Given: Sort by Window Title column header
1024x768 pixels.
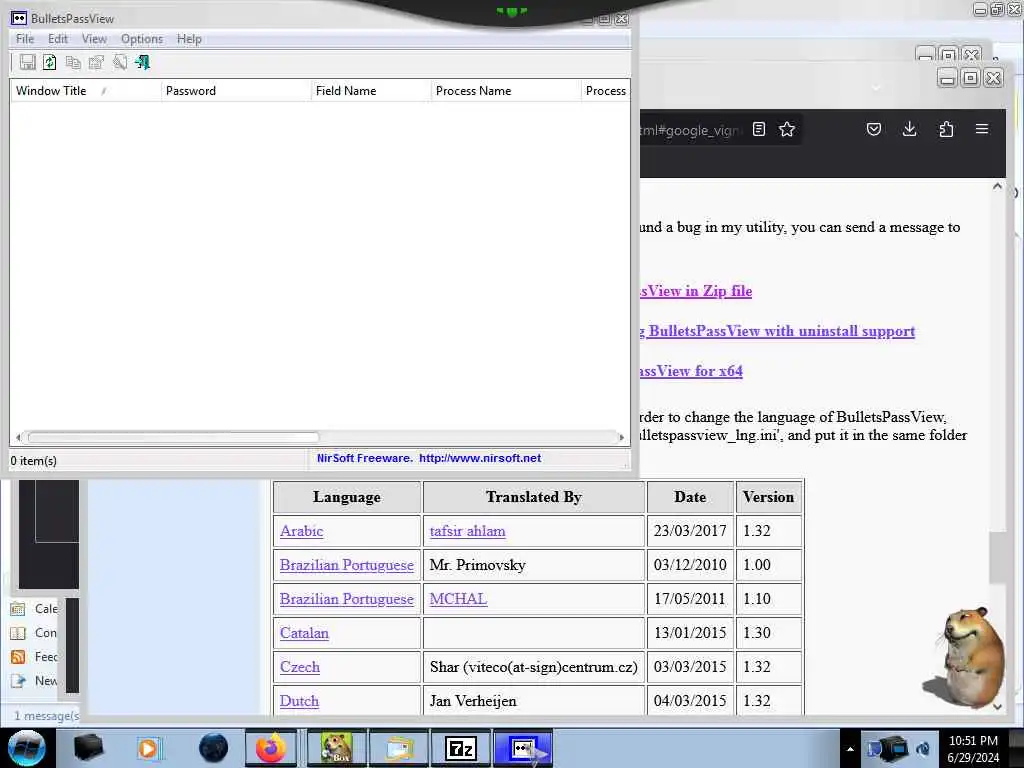Looking at the screenshot, I should 86,91.
